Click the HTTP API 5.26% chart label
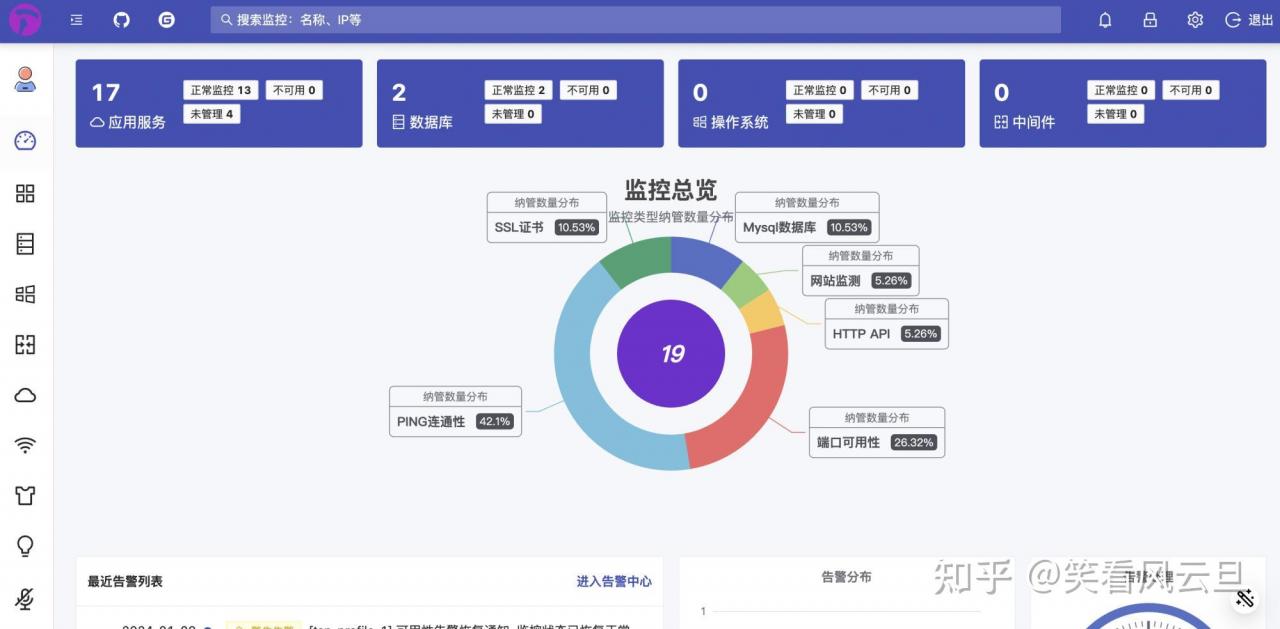 pyautogui.click(x=887, y=323)
